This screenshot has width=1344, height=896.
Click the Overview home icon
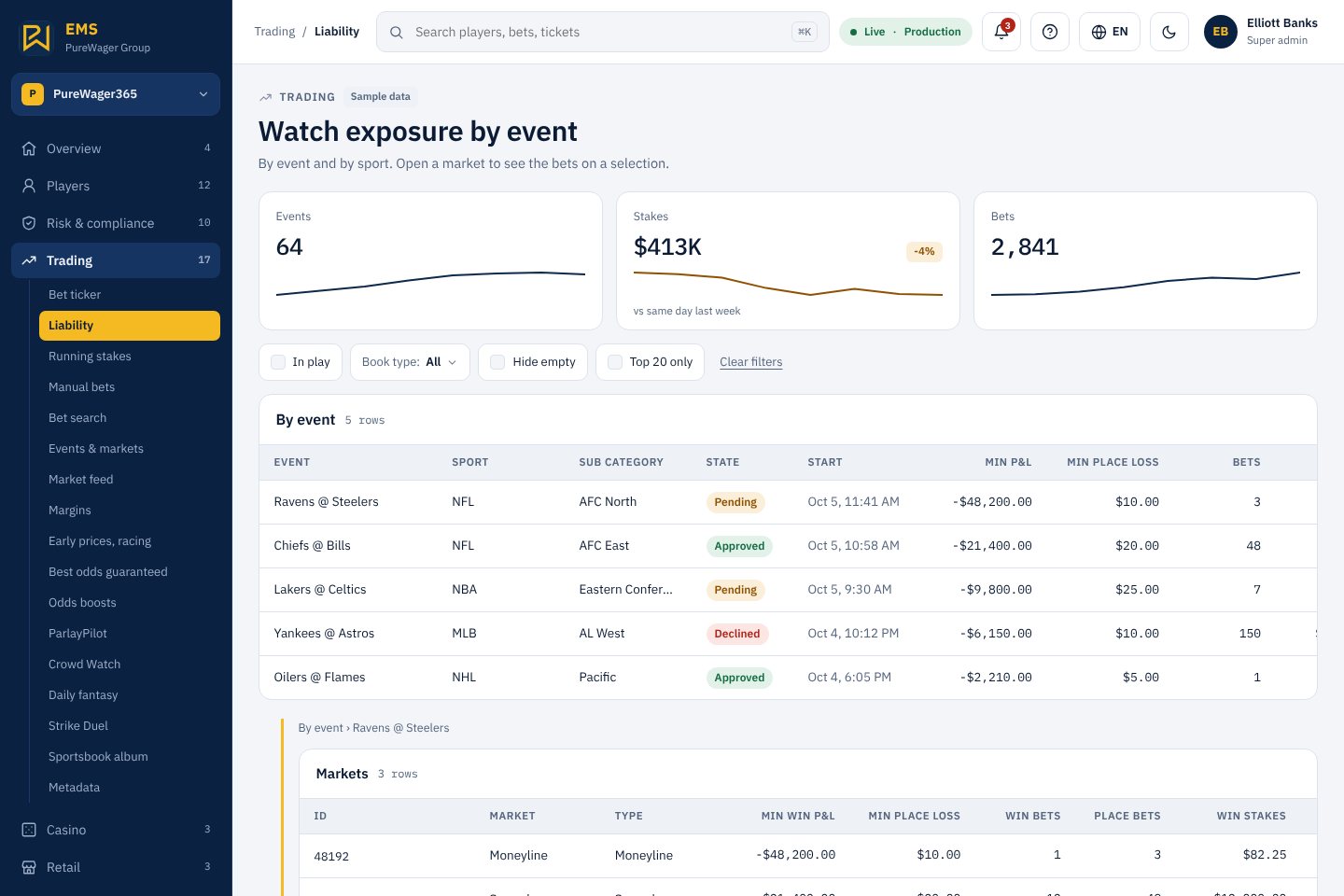coord(29,148)
